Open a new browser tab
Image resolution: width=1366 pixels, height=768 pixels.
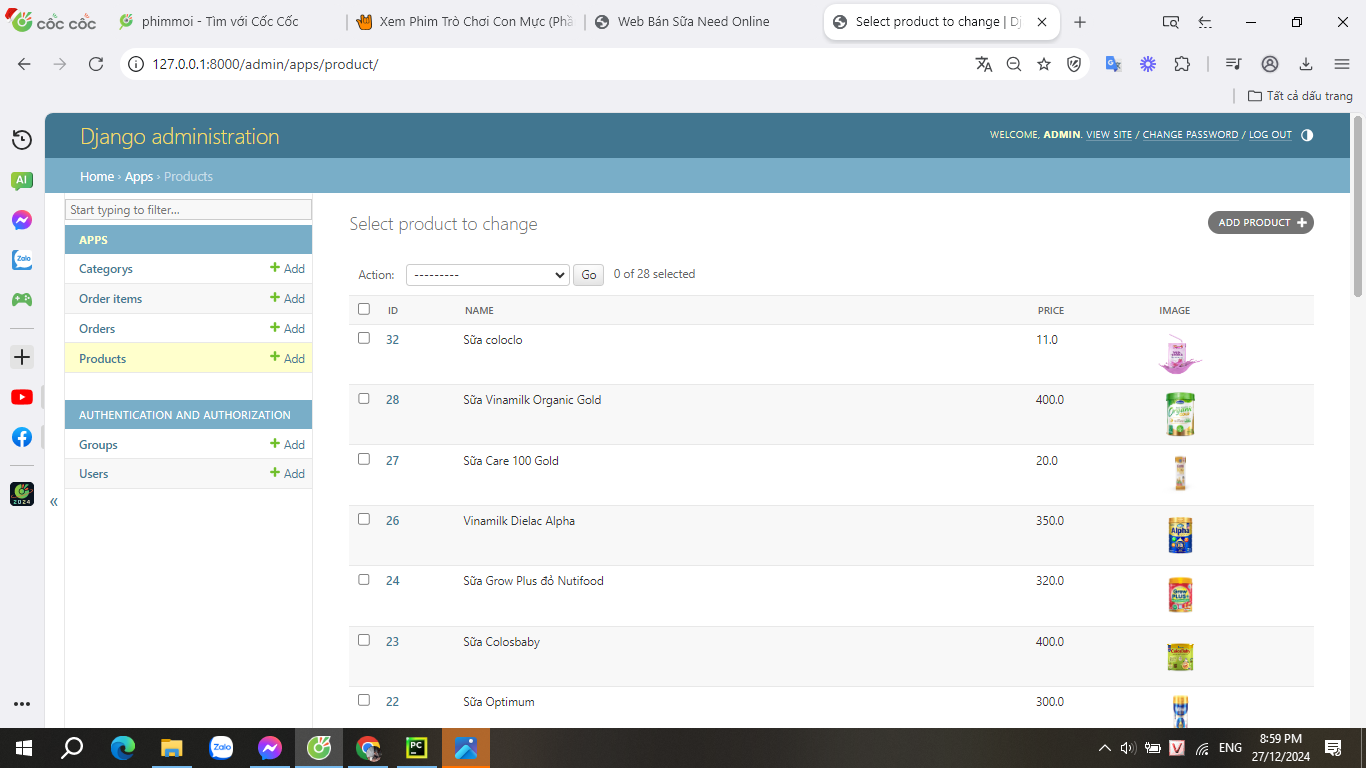tap(1080, 22)
